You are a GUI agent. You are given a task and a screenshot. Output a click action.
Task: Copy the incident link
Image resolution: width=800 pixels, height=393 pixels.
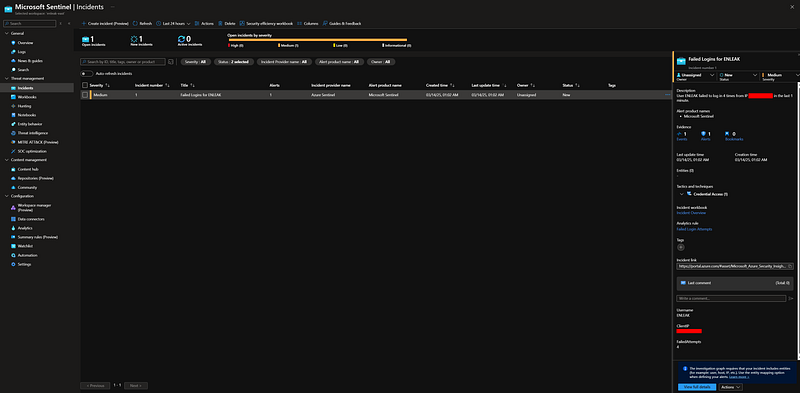click(790, 266)
